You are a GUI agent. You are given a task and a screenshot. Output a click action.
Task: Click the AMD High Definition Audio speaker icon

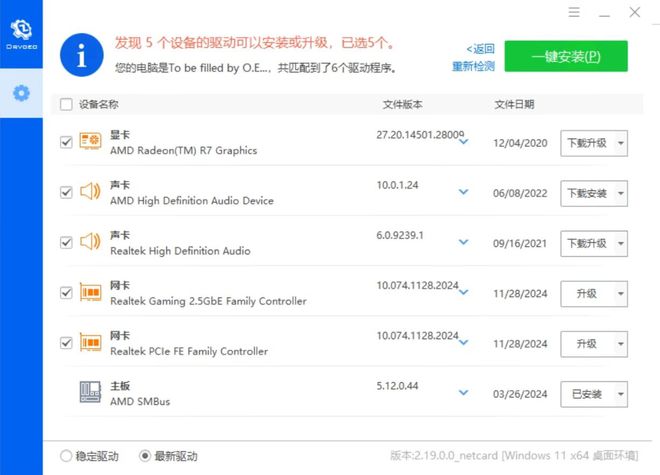[x=90, y=192]
